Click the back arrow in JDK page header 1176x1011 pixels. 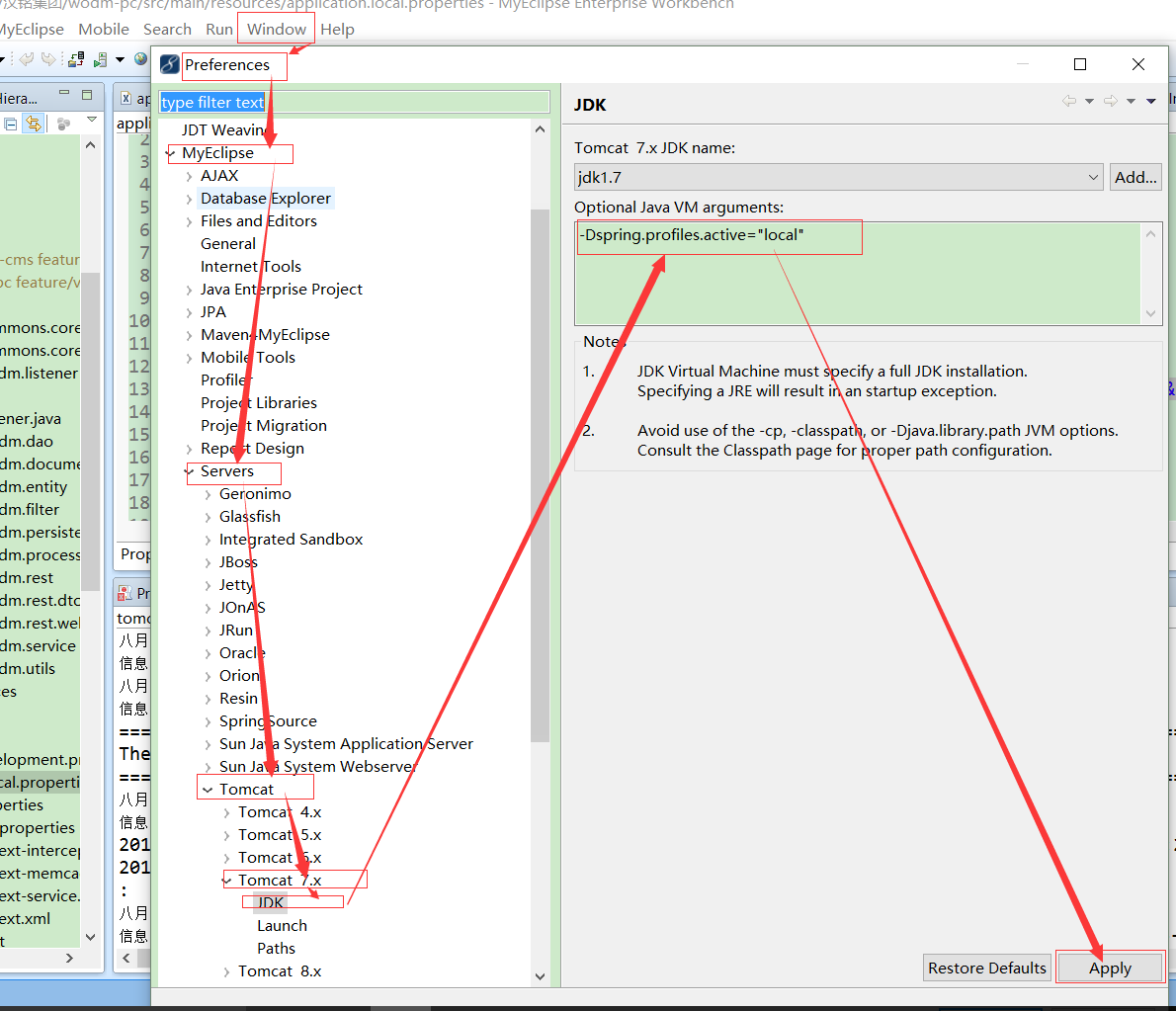1069,101
